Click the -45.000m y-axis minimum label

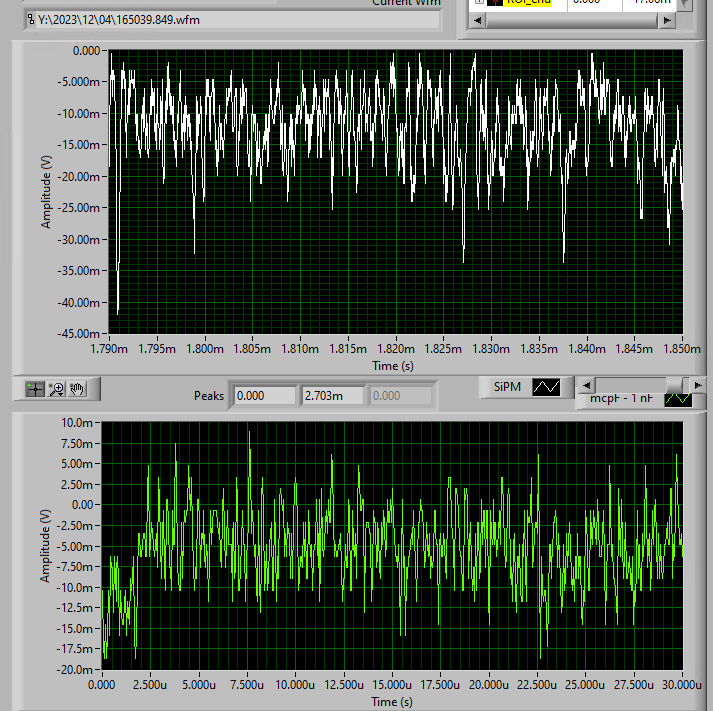click(x=80, y=333)
